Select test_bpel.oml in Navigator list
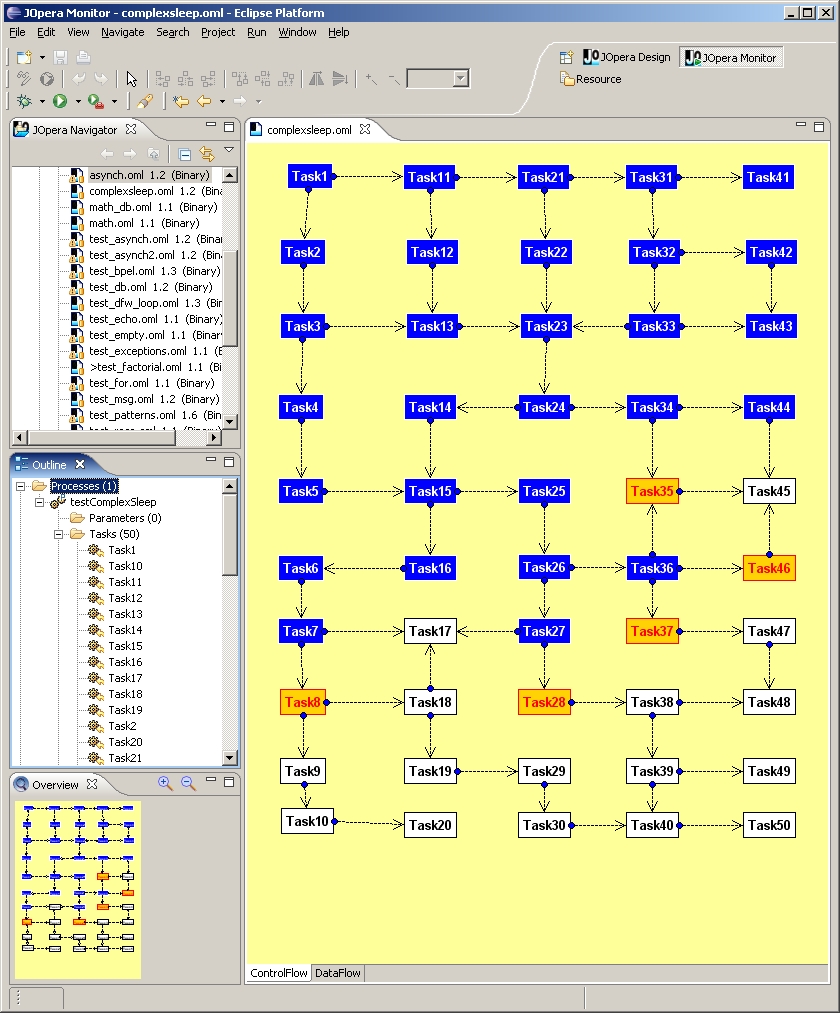Screen dimensions: 840x1013 click(154, 271)
